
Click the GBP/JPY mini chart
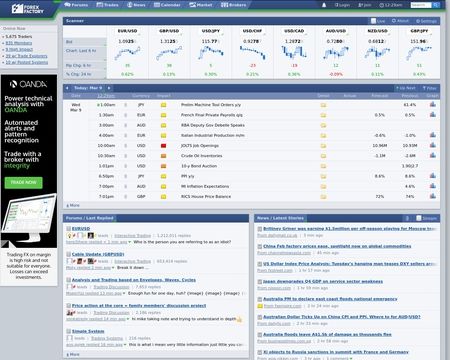419,53
